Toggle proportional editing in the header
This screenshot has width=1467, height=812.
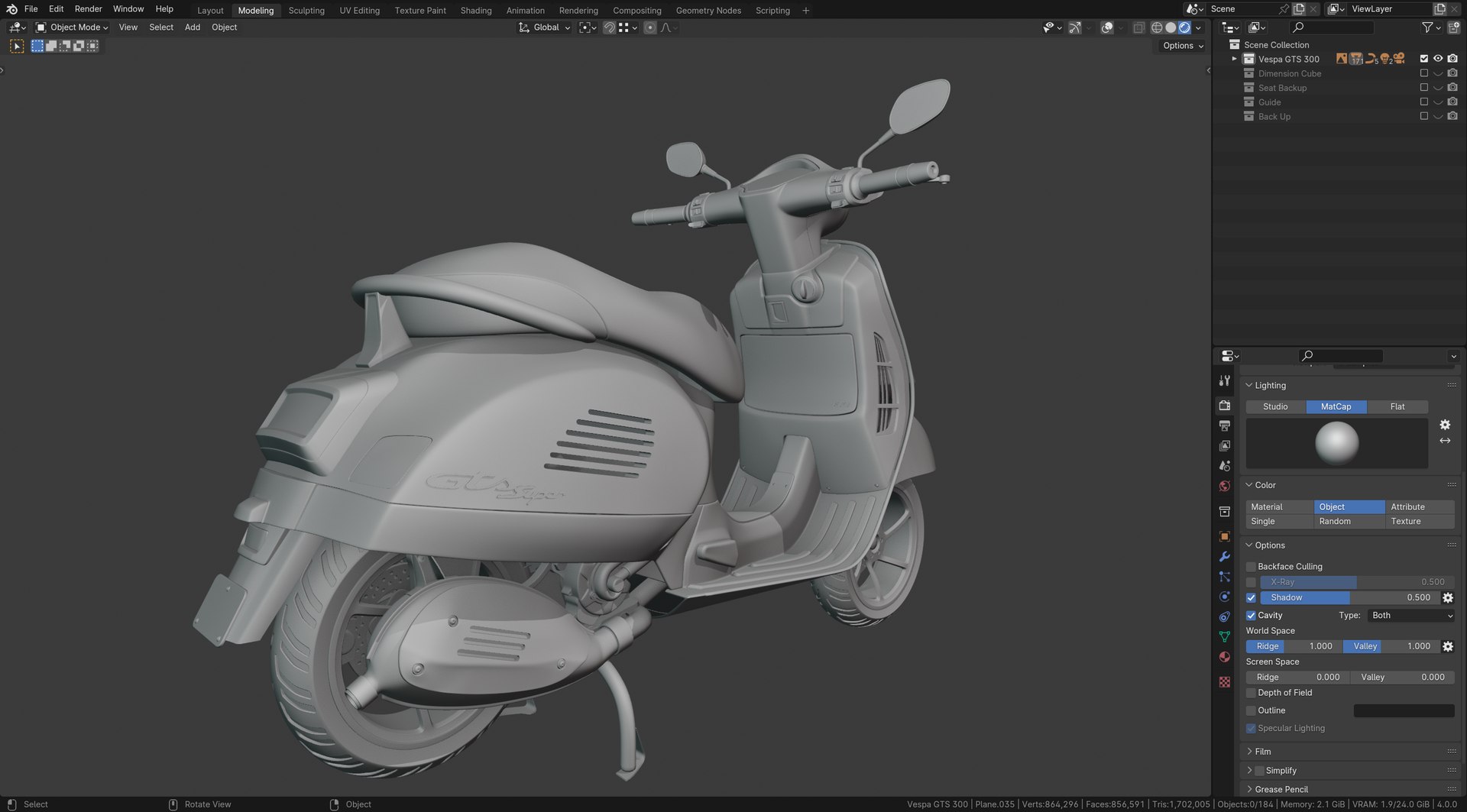[649, 27]
